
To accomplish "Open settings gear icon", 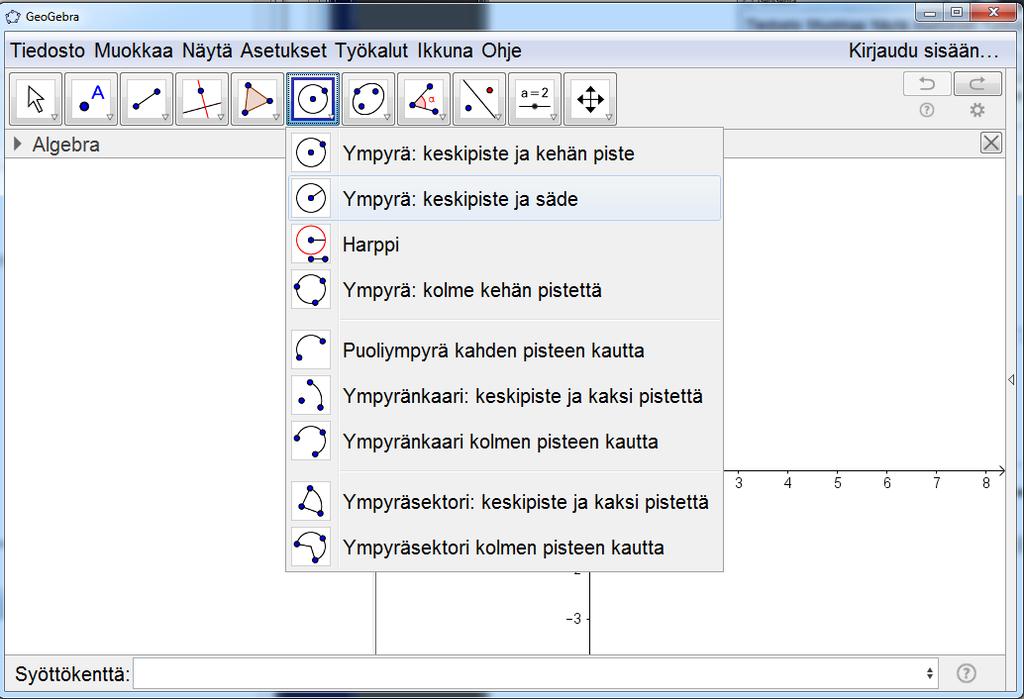I will pyautogui.click(x=977, y=110).
